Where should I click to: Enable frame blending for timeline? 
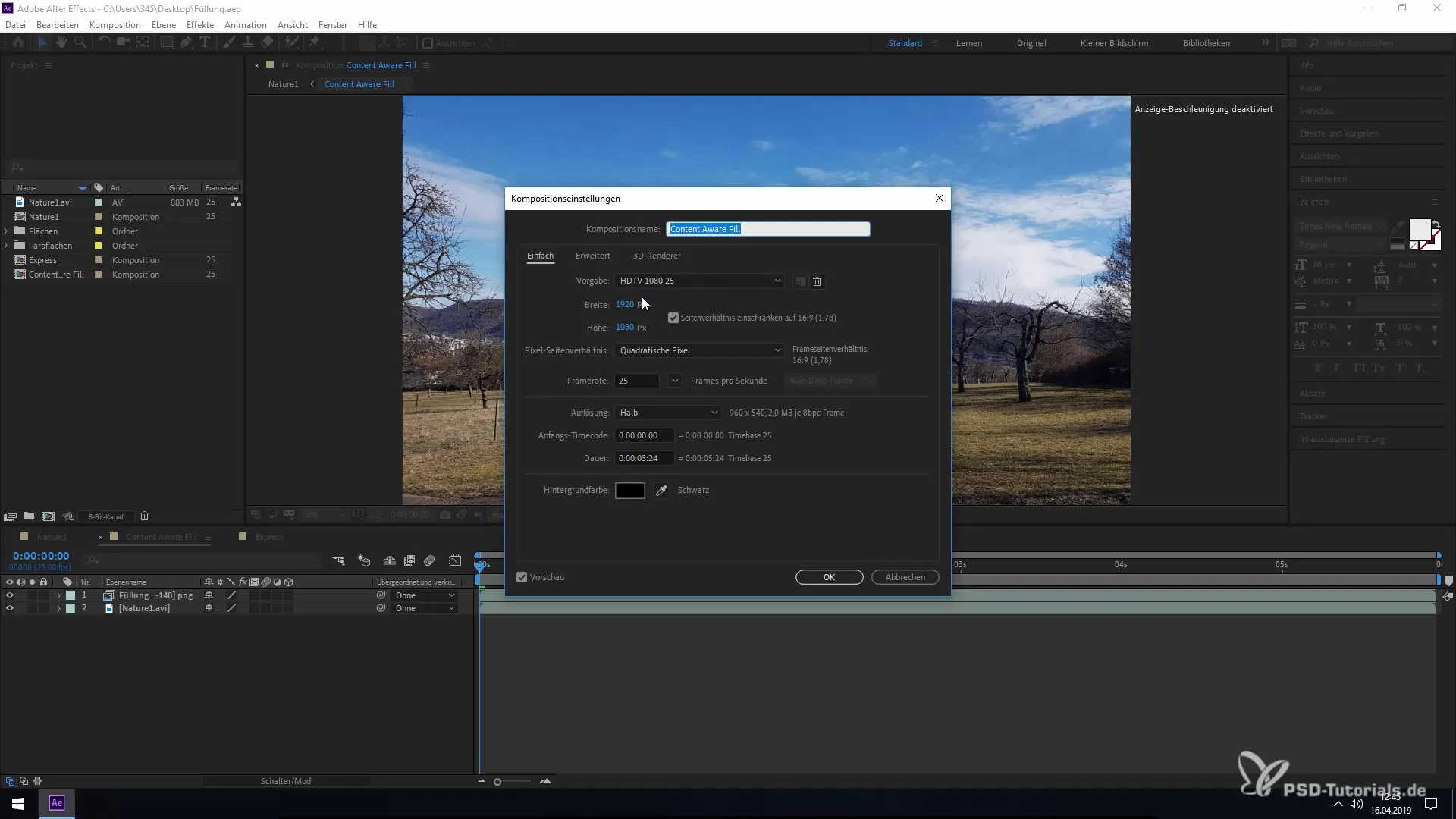pyautogui.click(x=409, y=560)
